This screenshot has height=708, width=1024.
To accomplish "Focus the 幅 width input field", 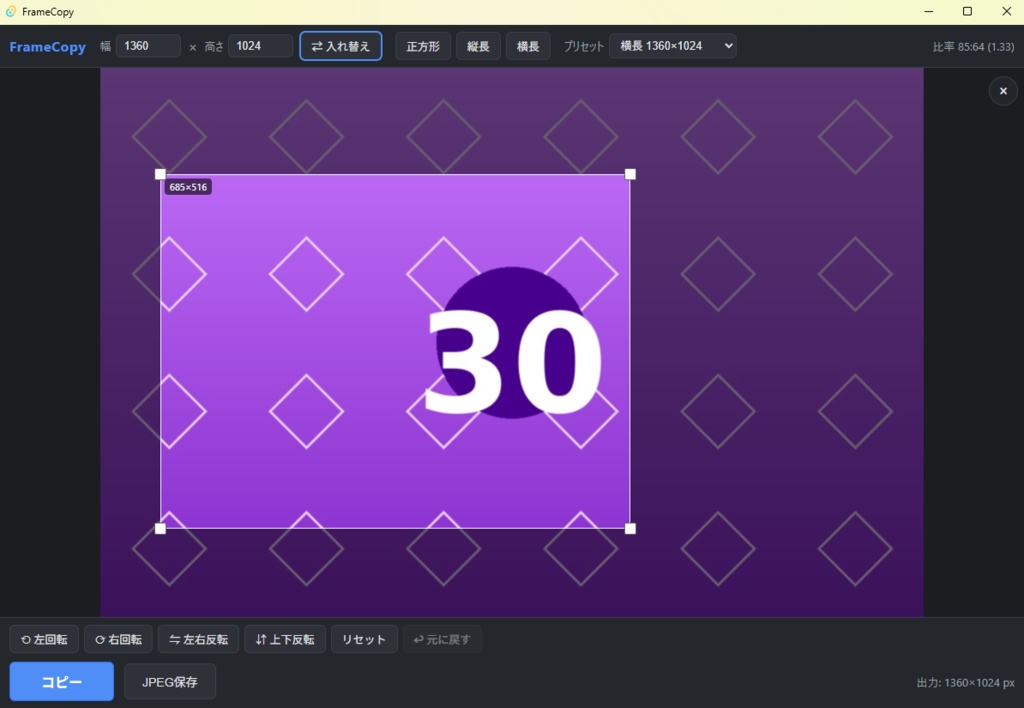I will point(148,46).
